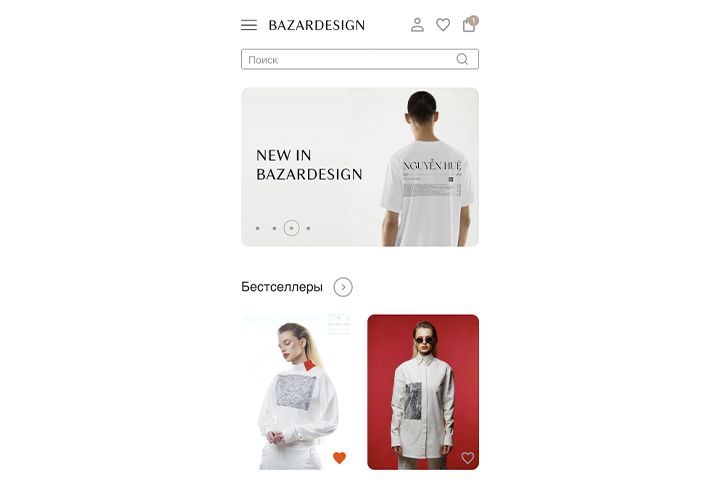Image resolution: width=720 pixels, height=480 pixels.
Task: Open the shopping bag cart icon
Action: click(469, 25)
